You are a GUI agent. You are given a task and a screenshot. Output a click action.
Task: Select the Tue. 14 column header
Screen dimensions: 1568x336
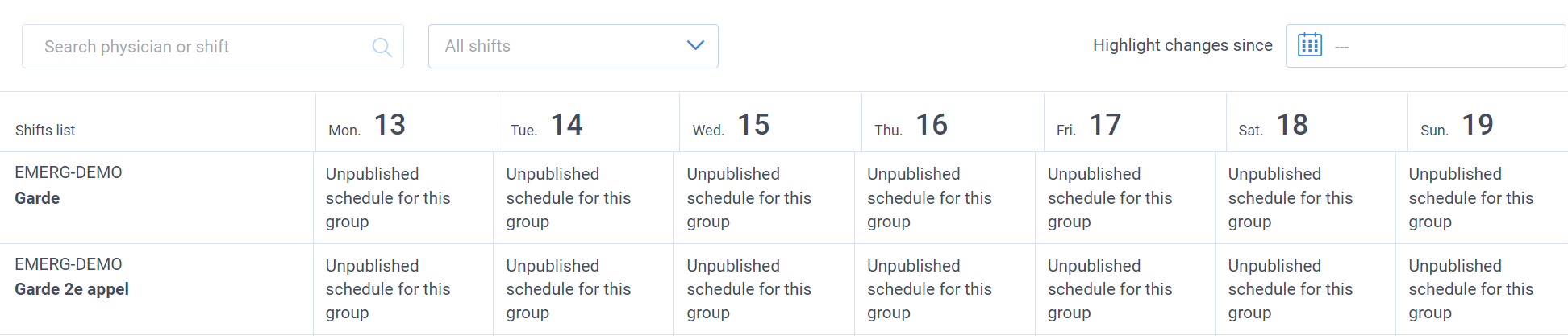589,122
